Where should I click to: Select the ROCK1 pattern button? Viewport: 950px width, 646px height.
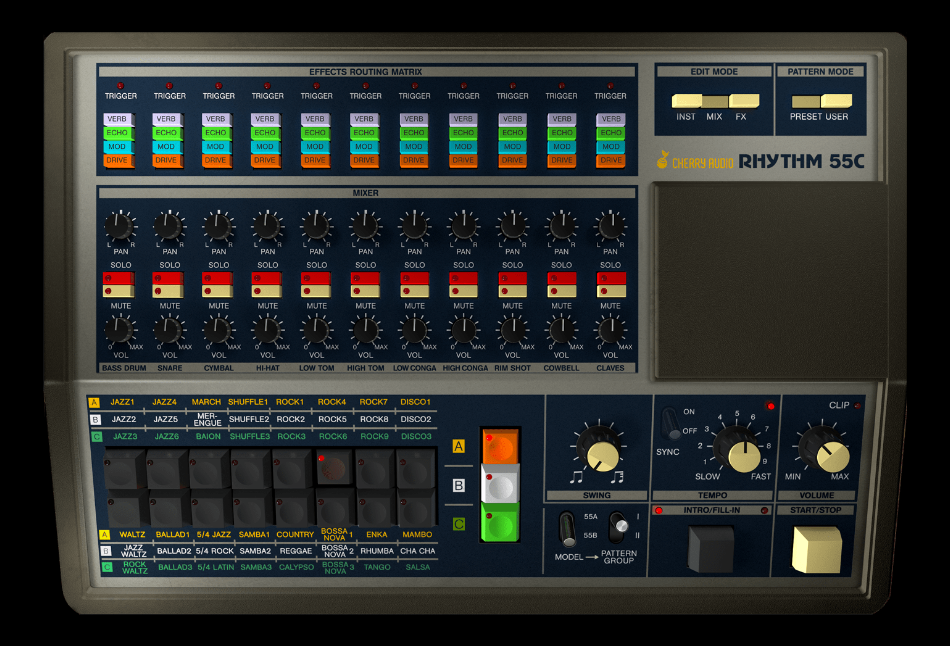pos(292,468)
